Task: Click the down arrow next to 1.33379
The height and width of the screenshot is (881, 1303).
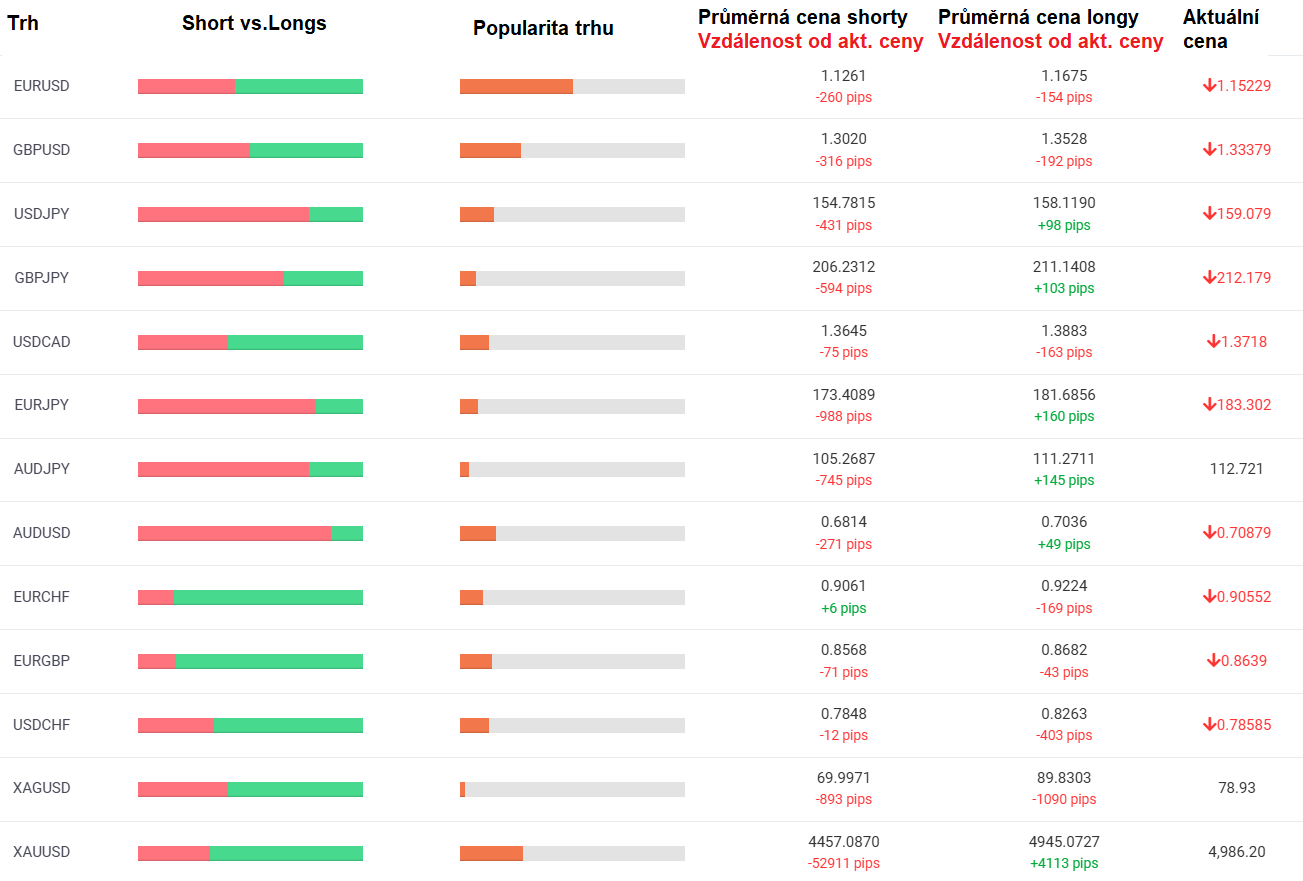Action: pos(1209,150)
